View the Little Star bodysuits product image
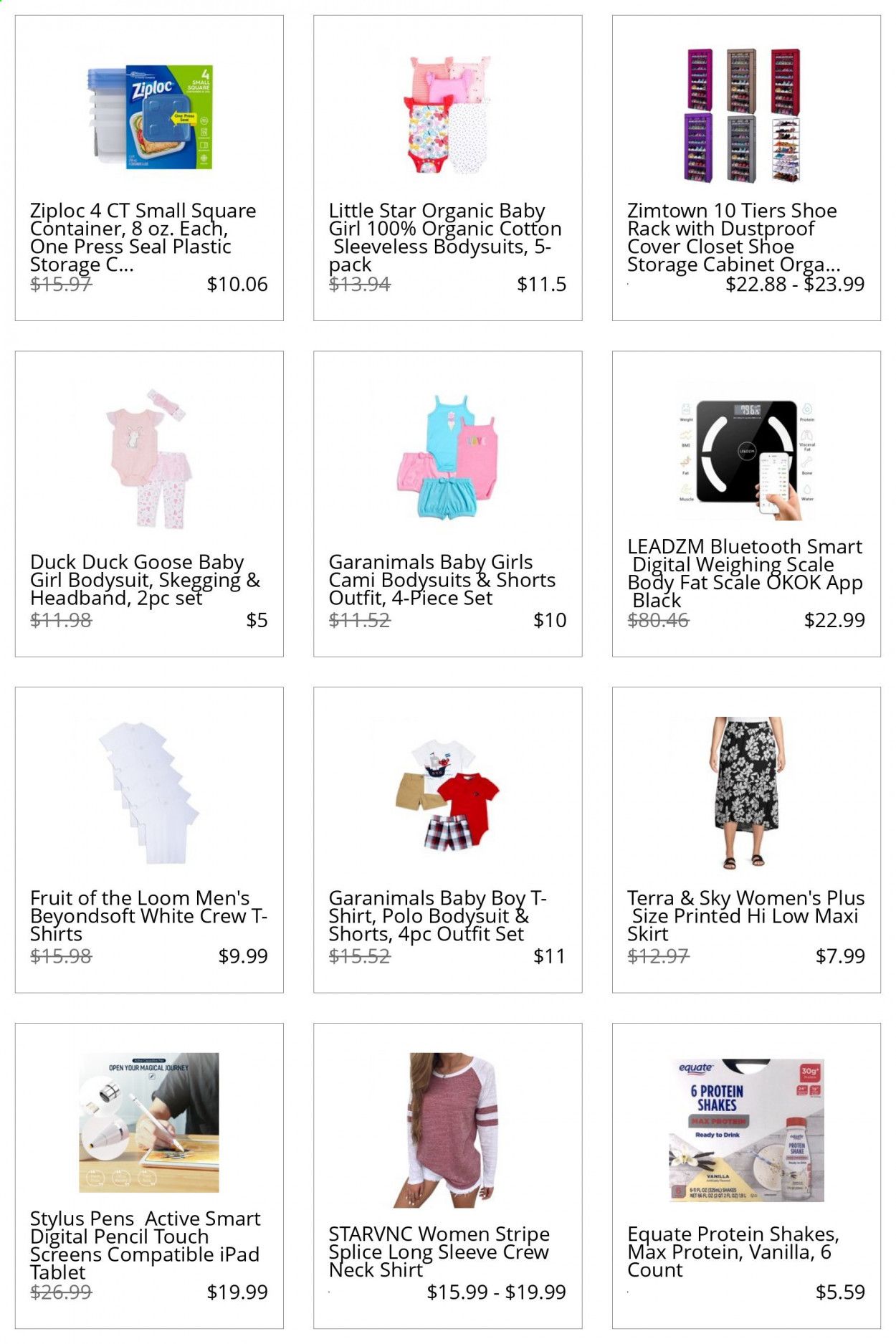Viewport: 896px width, 1344px height. click(x=447, y=115)
